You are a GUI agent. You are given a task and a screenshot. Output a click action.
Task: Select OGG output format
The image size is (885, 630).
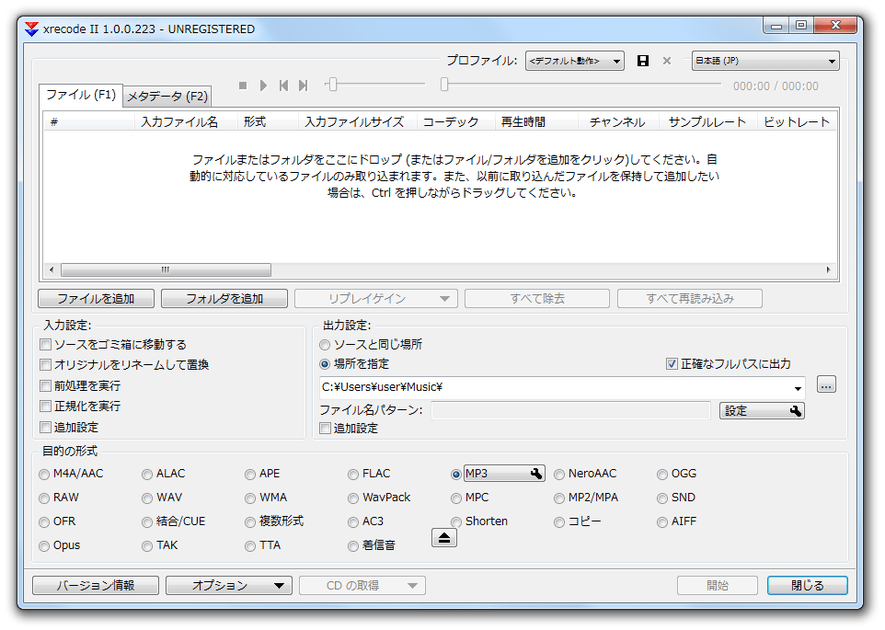662,475
